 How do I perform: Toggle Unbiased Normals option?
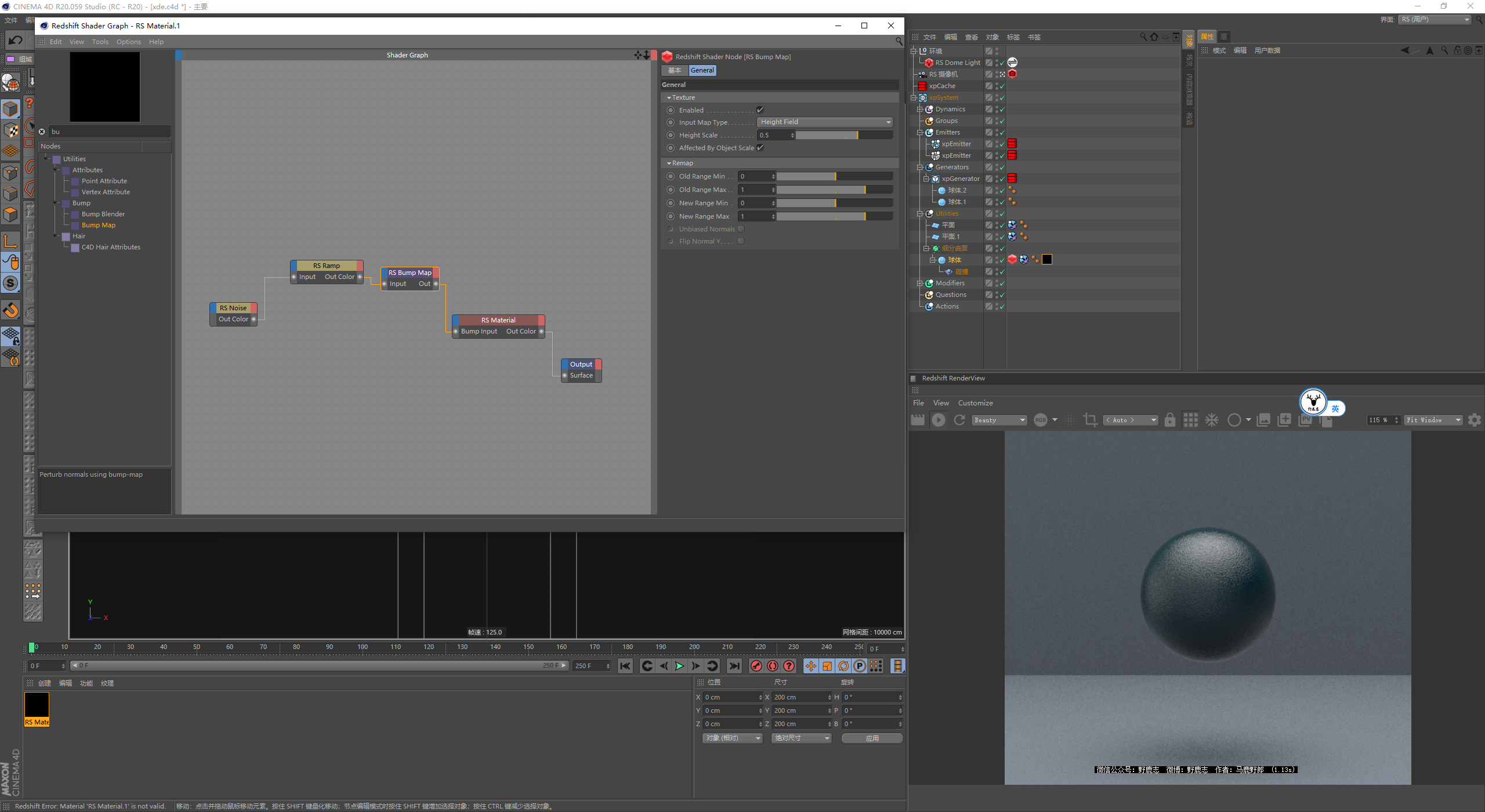741,229
